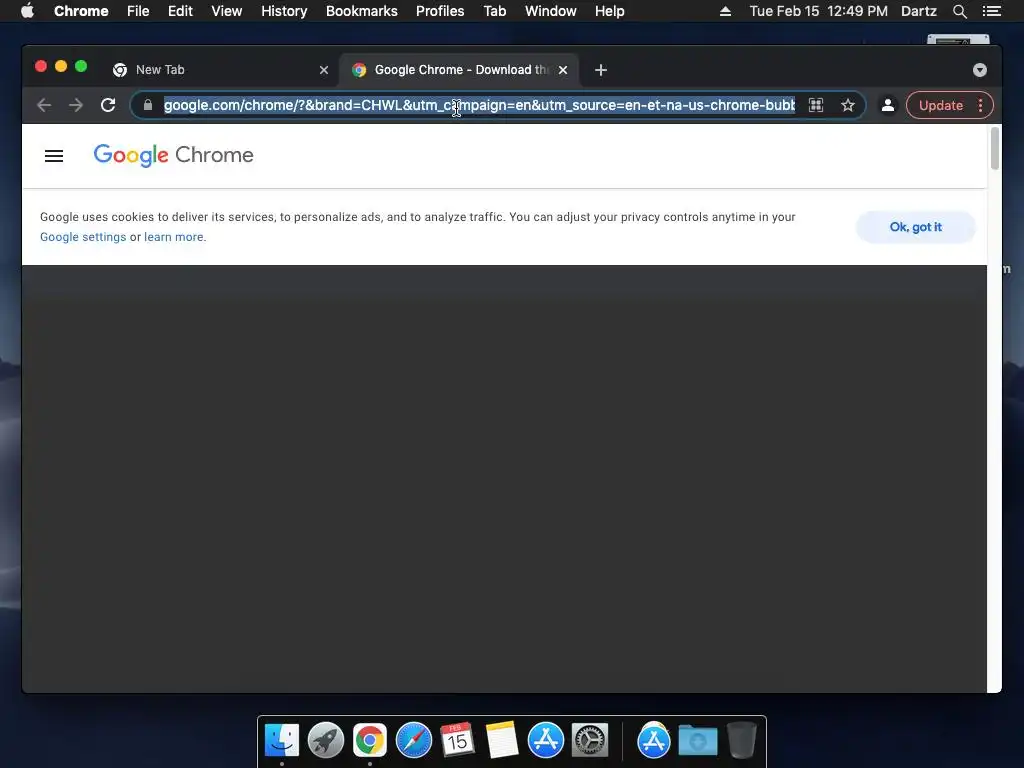Screen dimensions: 1024x768
Task: Open the Control Center list icon
Action: 991,11
